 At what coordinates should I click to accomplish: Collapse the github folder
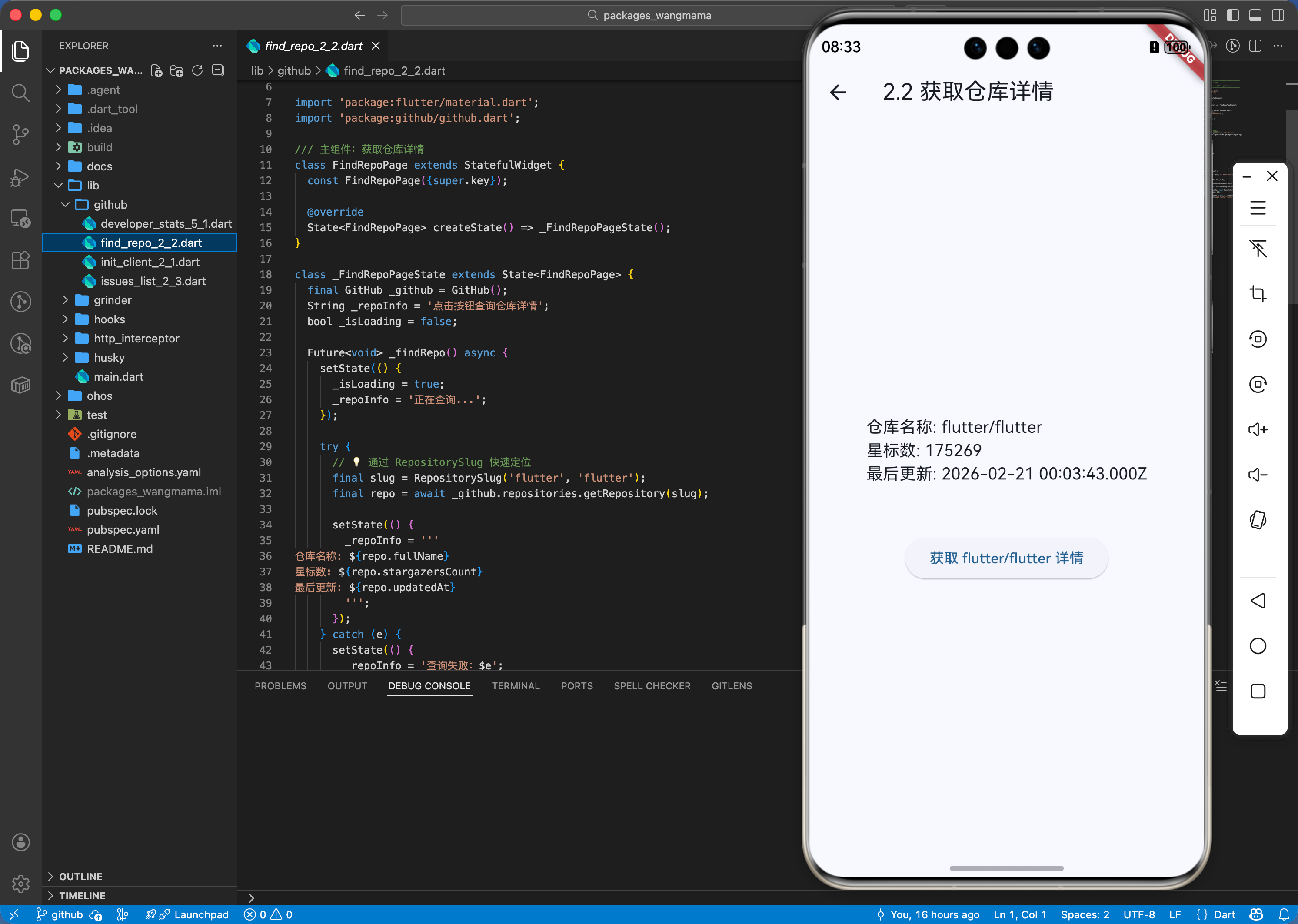[110, 204]
